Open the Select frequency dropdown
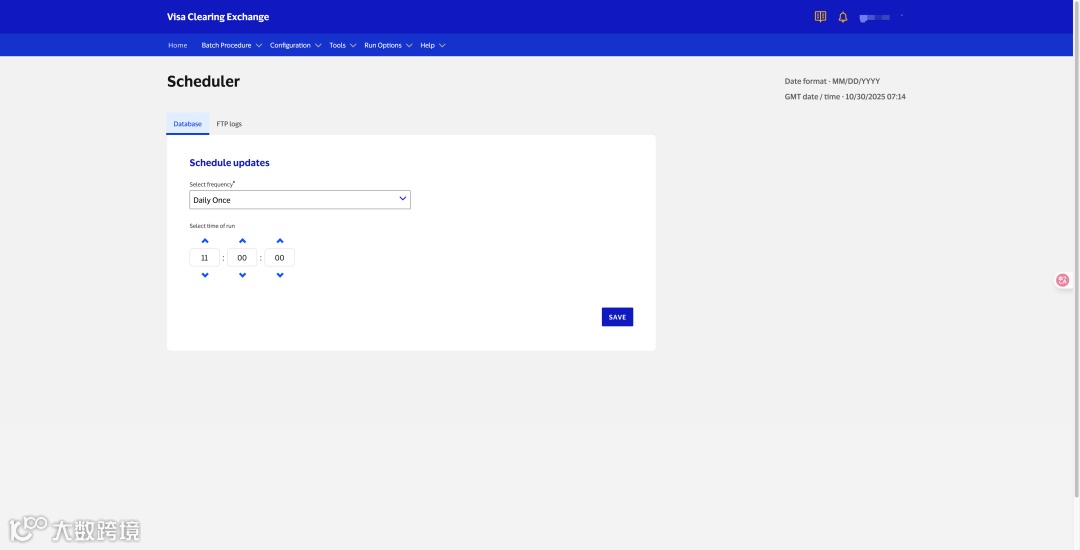This screenshot has height=550, width=1080. [x=300, y=200]
